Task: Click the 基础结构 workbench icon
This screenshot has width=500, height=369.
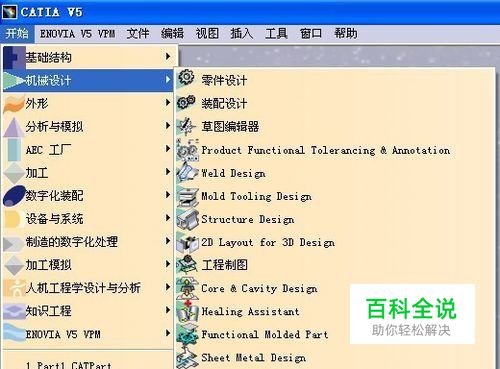Action: point(14,57)
